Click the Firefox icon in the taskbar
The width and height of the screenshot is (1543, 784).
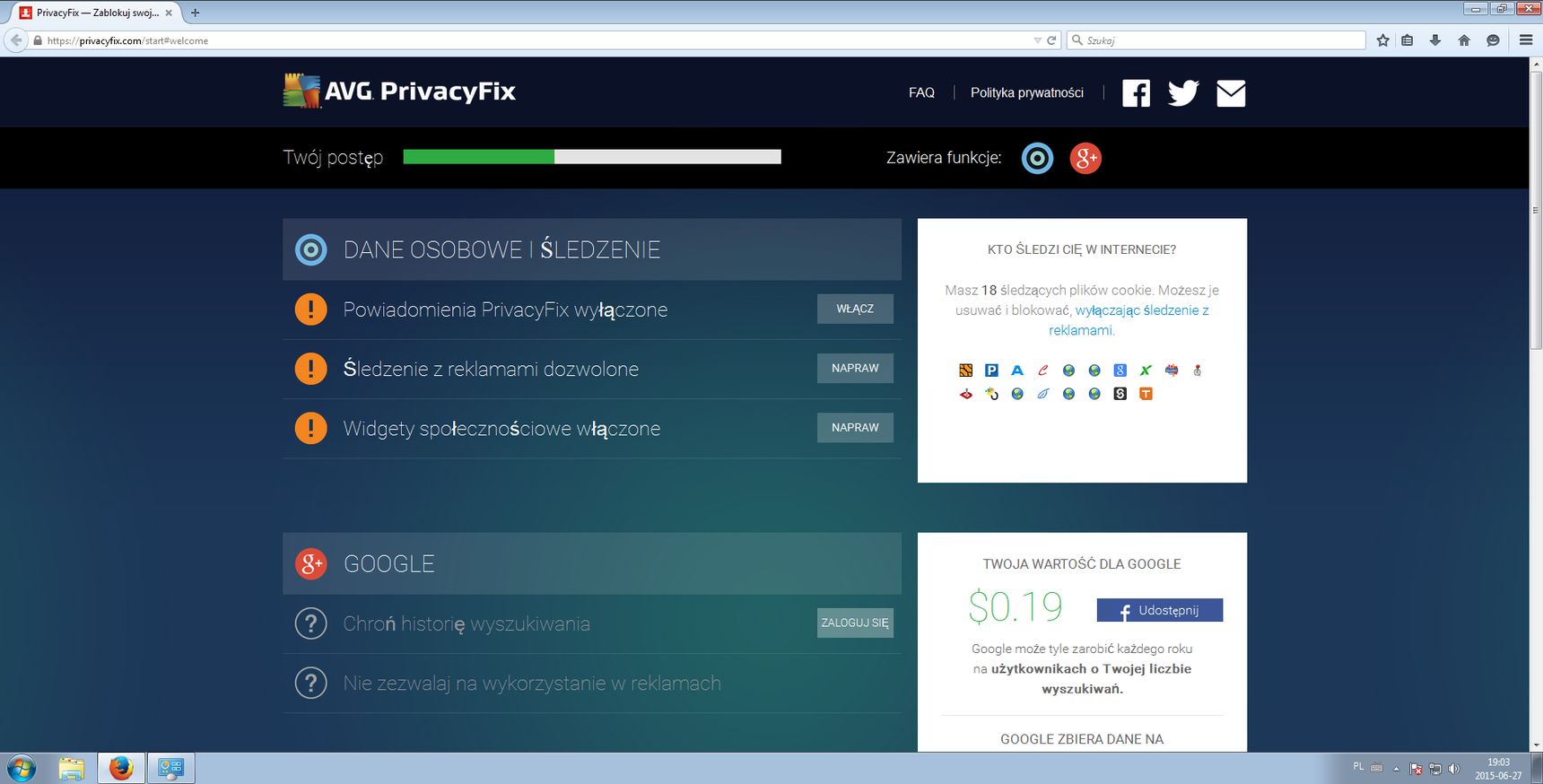click(121, 769)
